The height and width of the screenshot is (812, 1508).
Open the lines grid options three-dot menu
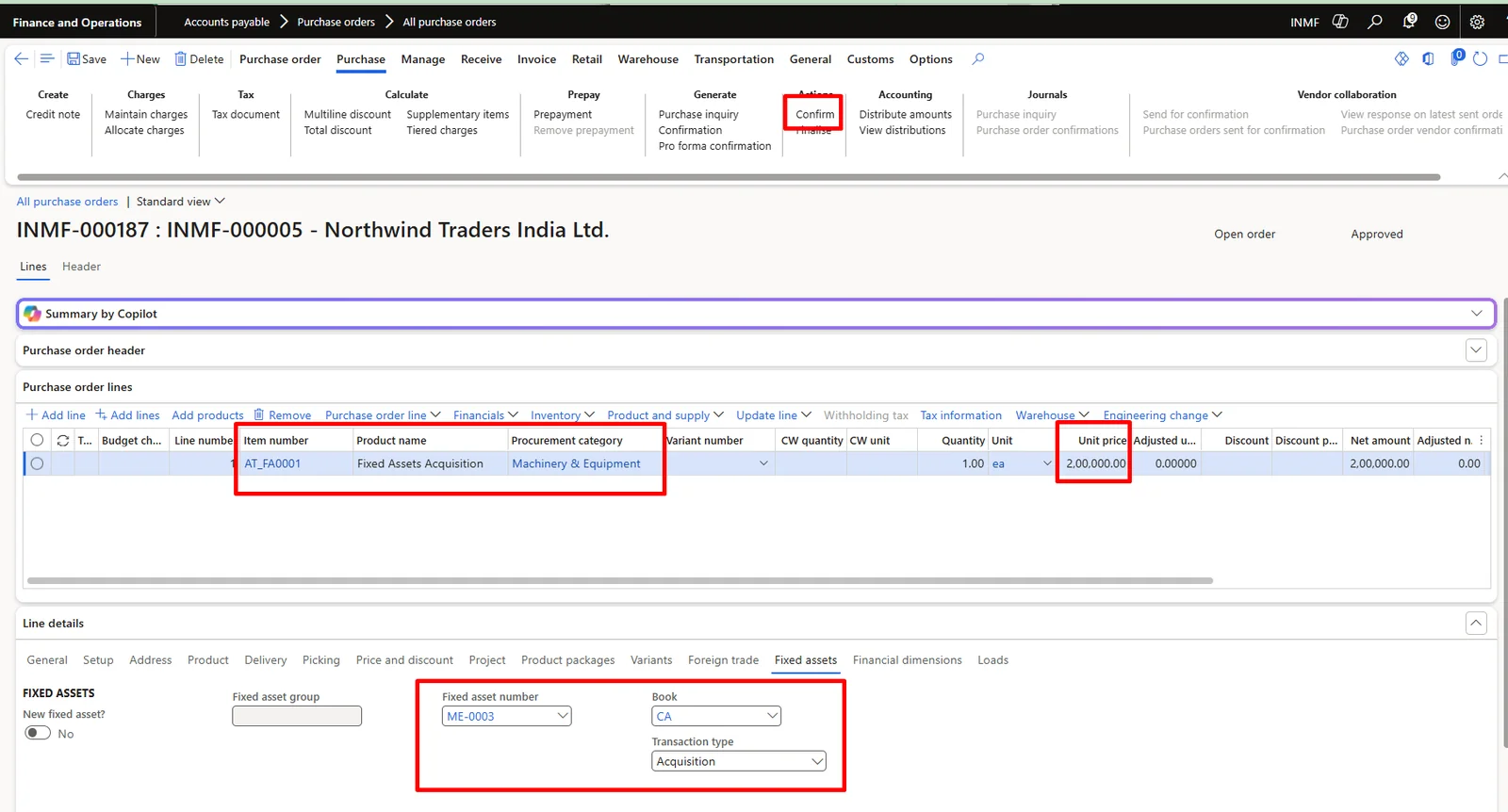pos(1482,441)
